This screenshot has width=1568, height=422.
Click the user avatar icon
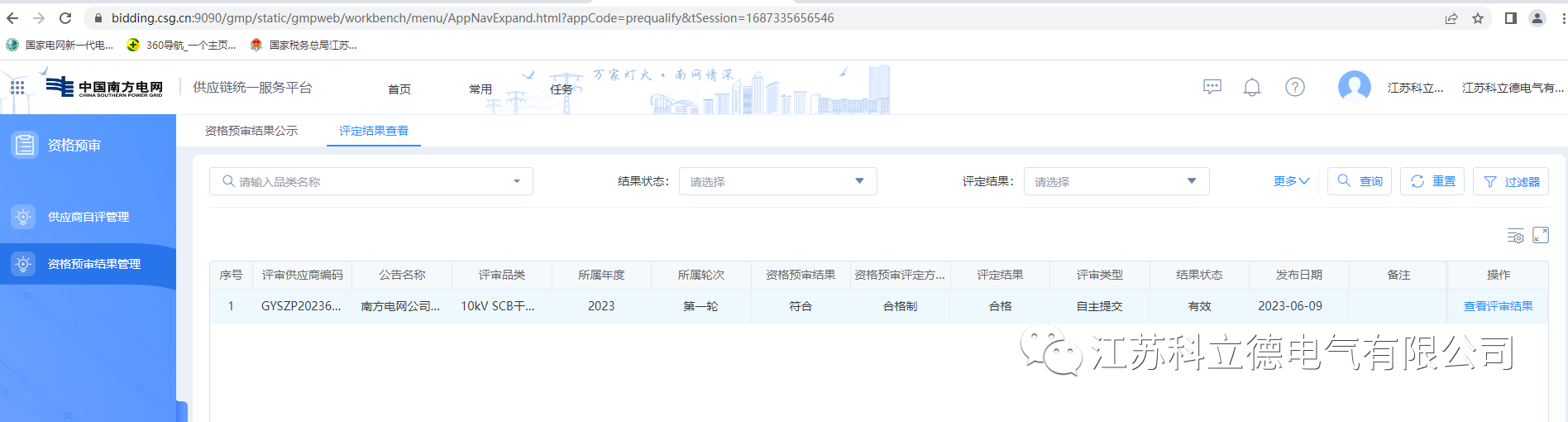coord(1354,87)
